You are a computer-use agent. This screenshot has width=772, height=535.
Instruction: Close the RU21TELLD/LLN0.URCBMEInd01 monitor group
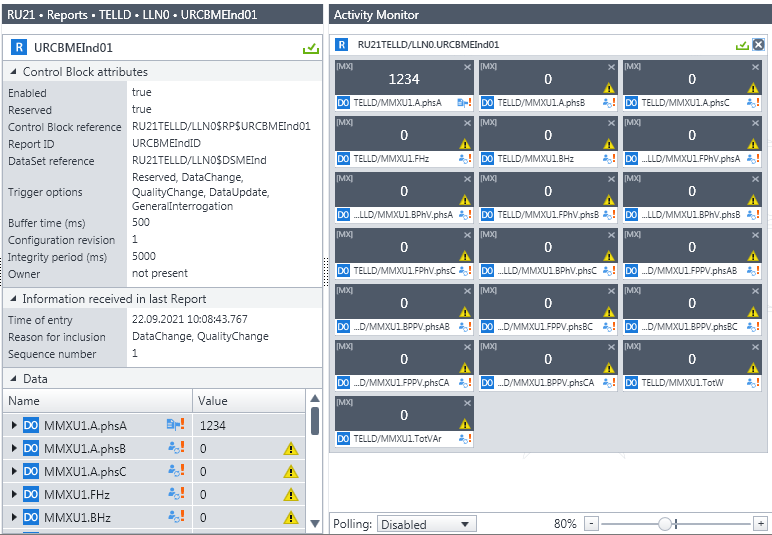758,45
